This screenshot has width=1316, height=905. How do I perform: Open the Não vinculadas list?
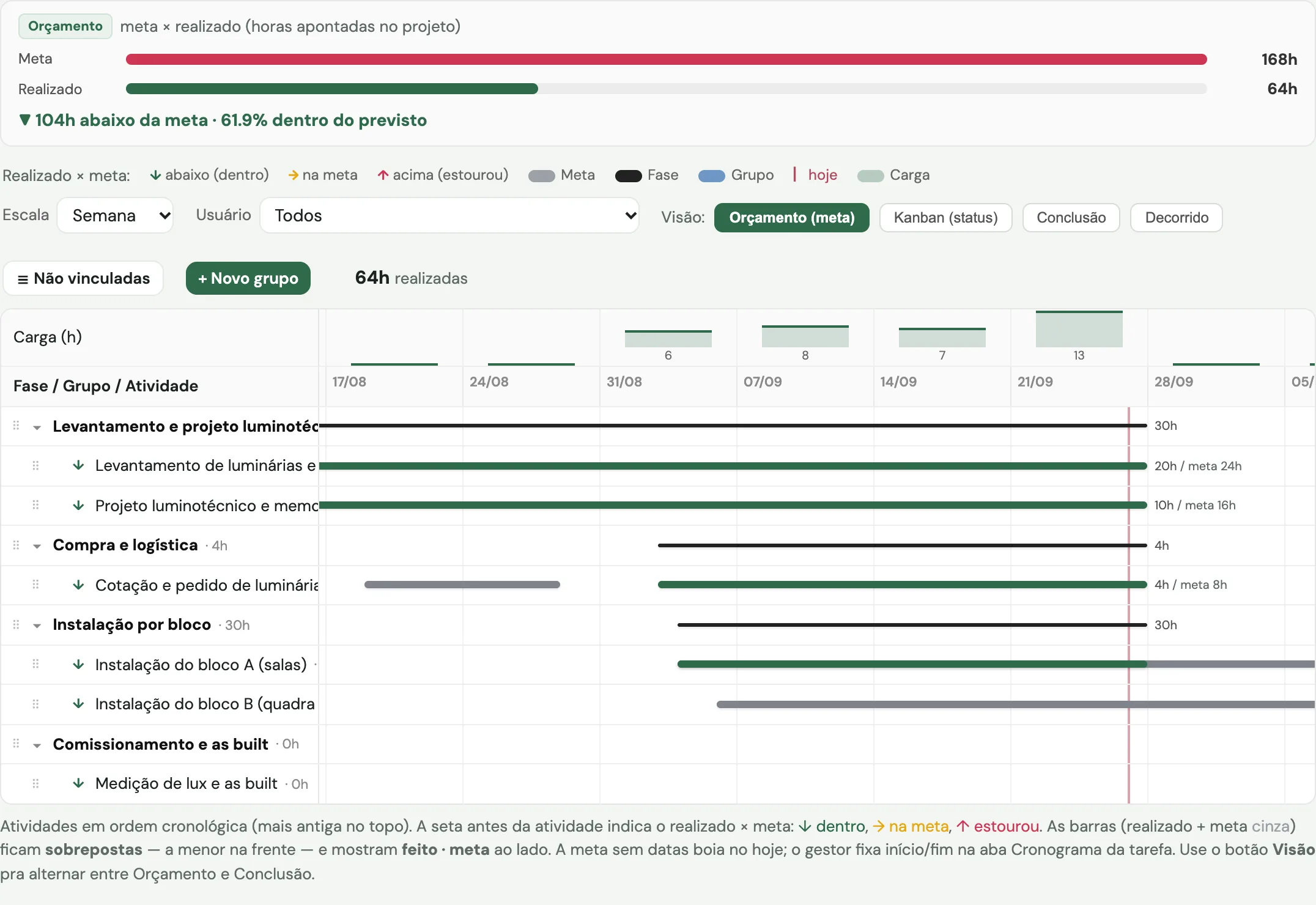(x=83, y=278)
